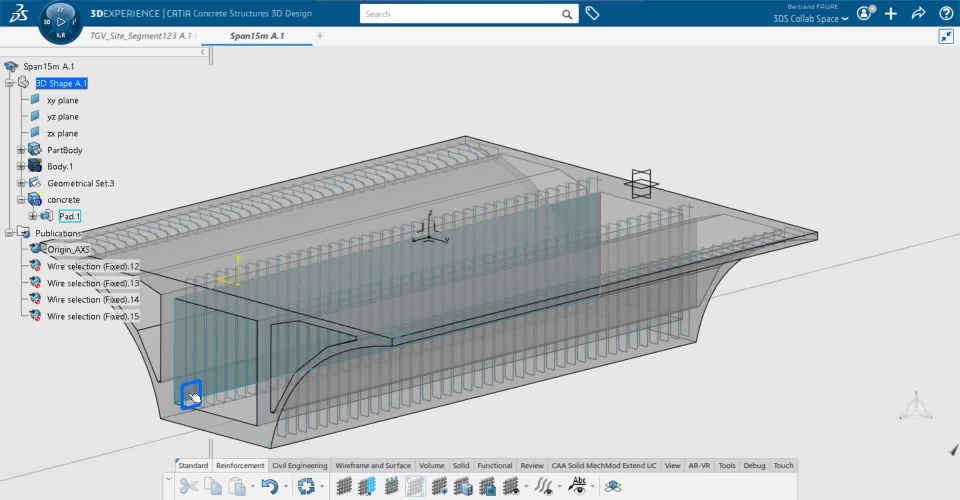
Task: Click the first rebar mesh icon
Action: tap(343, 486)
